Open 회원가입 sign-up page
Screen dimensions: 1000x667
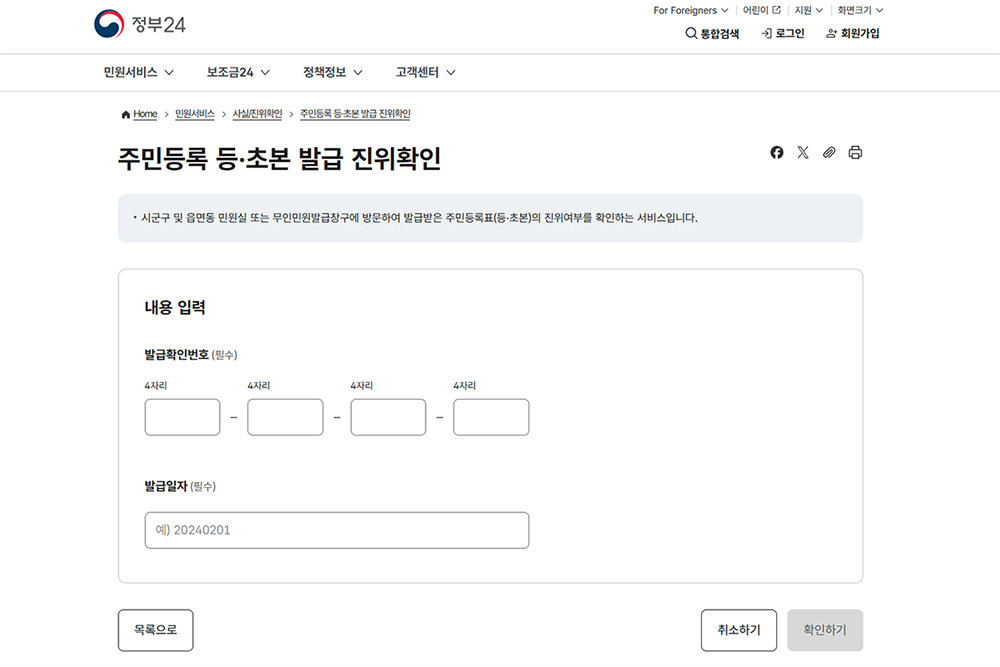point(853,33)
